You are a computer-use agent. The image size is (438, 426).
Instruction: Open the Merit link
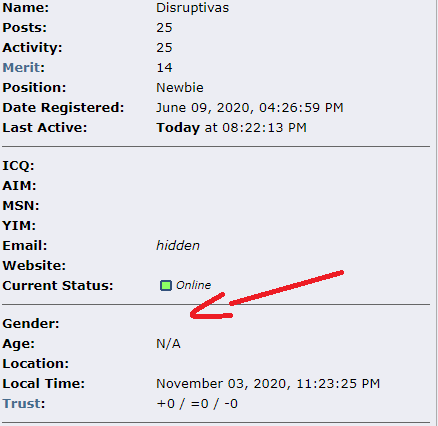point(21,68)
